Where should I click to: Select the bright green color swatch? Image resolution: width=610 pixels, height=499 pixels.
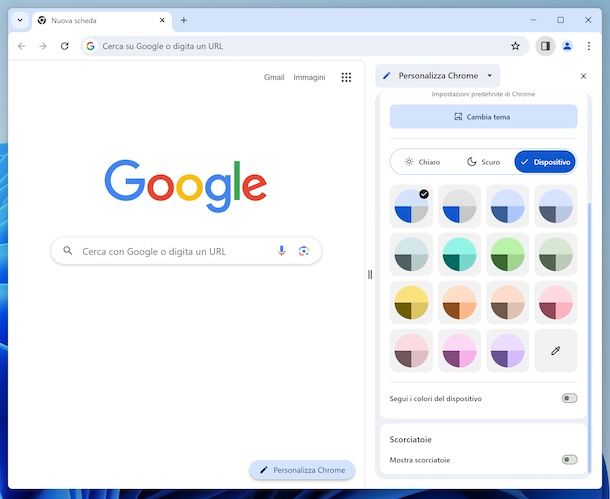pyautogui.click(x=507, y=254)
